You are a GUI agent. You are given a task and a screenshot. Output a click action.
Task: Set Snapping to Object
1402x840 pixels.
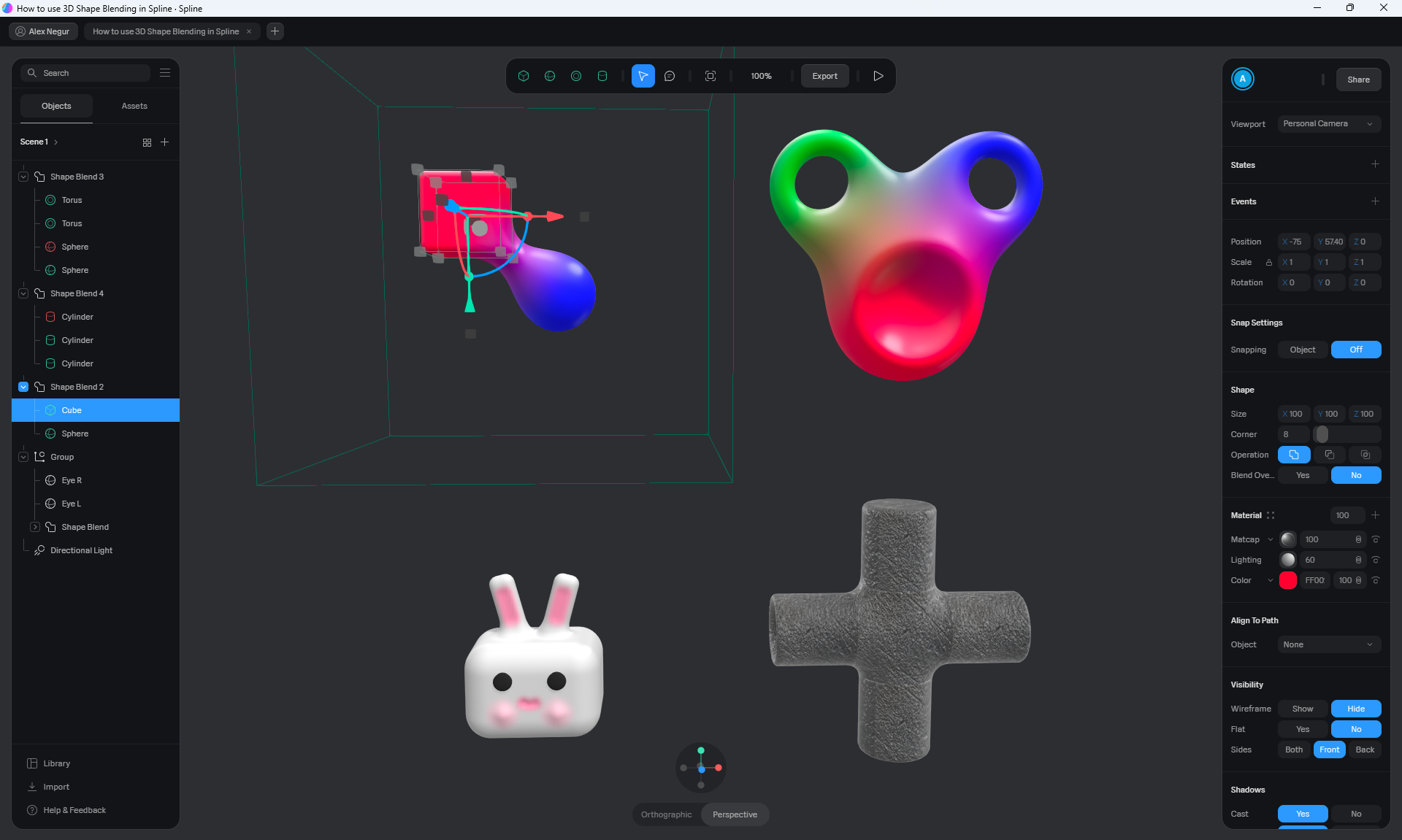(1302, 350)
